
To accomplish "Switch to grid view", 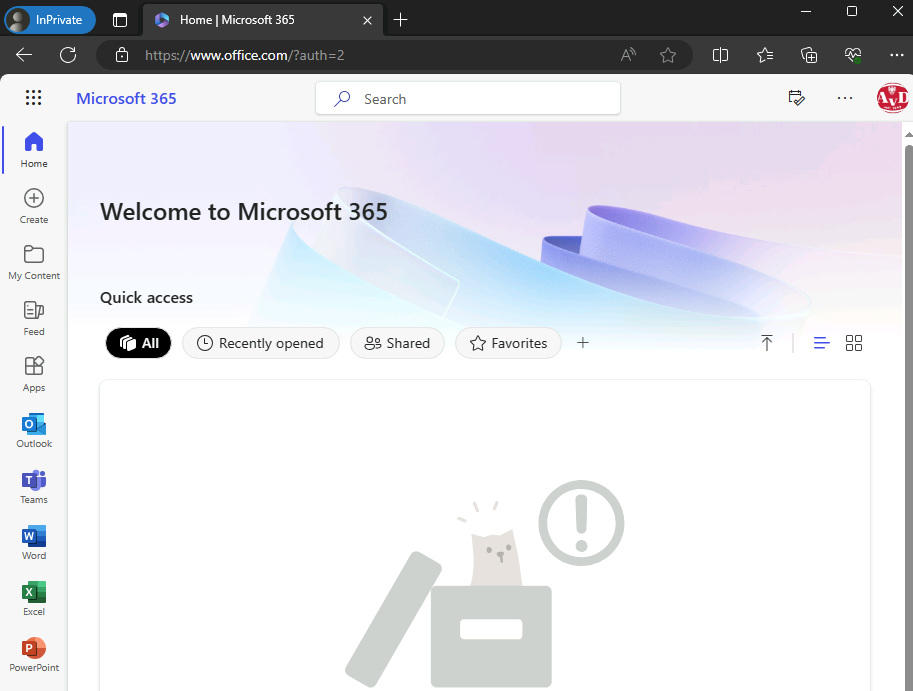I will click(x=854, y=343).
